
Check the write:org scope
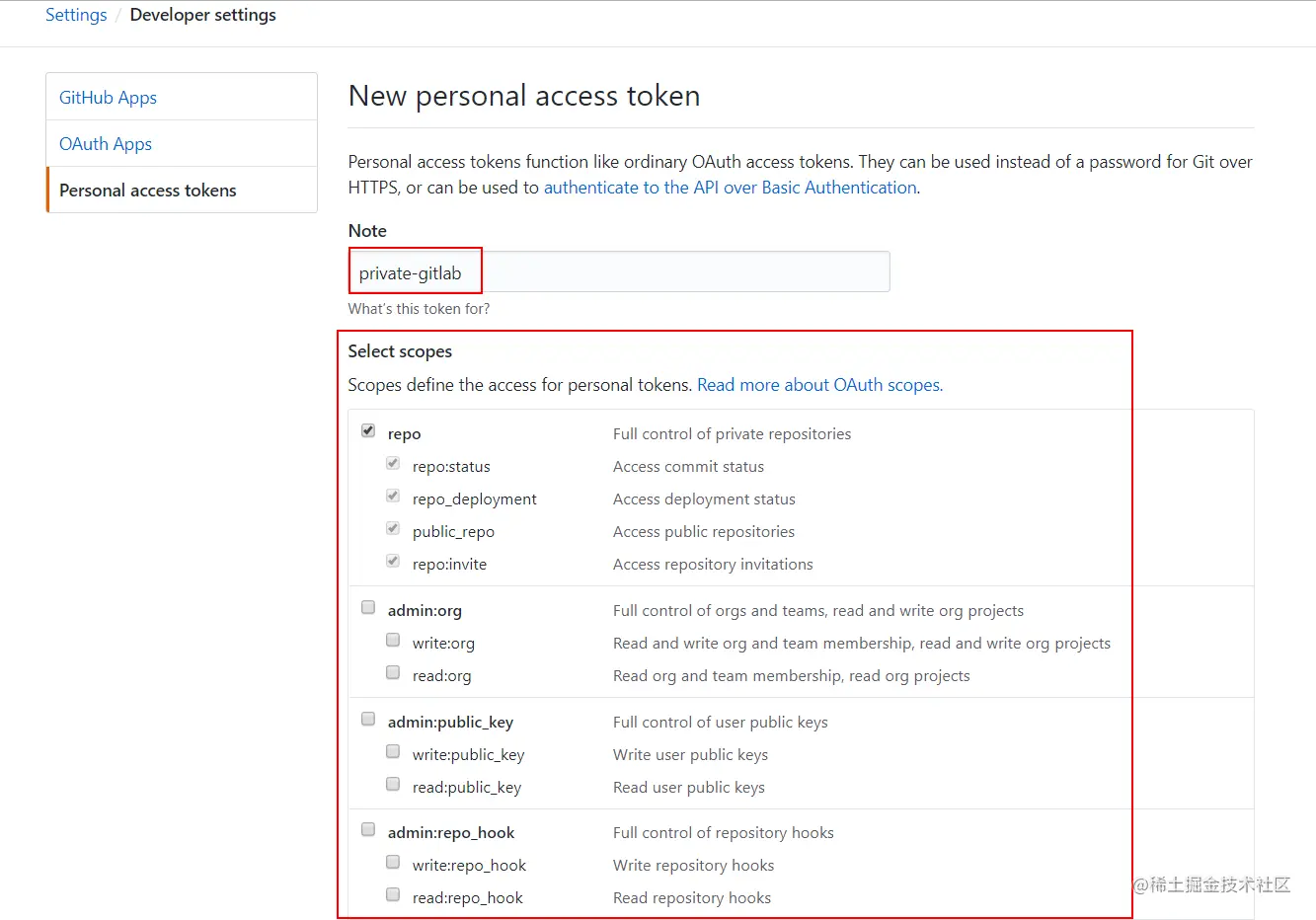(393, 640)
